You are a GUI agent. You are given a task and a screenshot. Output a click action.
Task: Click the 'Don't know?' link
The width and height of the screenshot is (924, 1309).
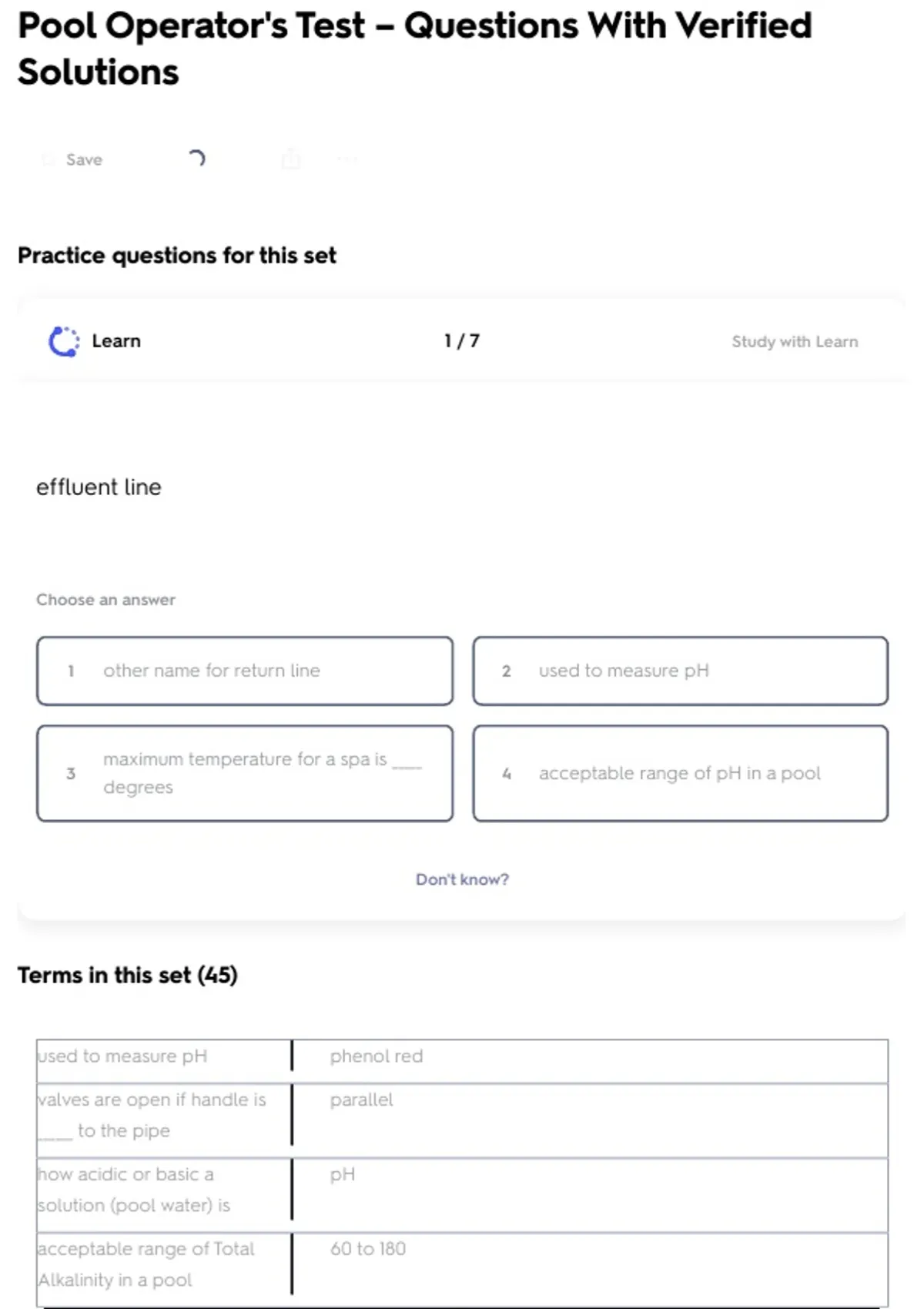point(462,879)
